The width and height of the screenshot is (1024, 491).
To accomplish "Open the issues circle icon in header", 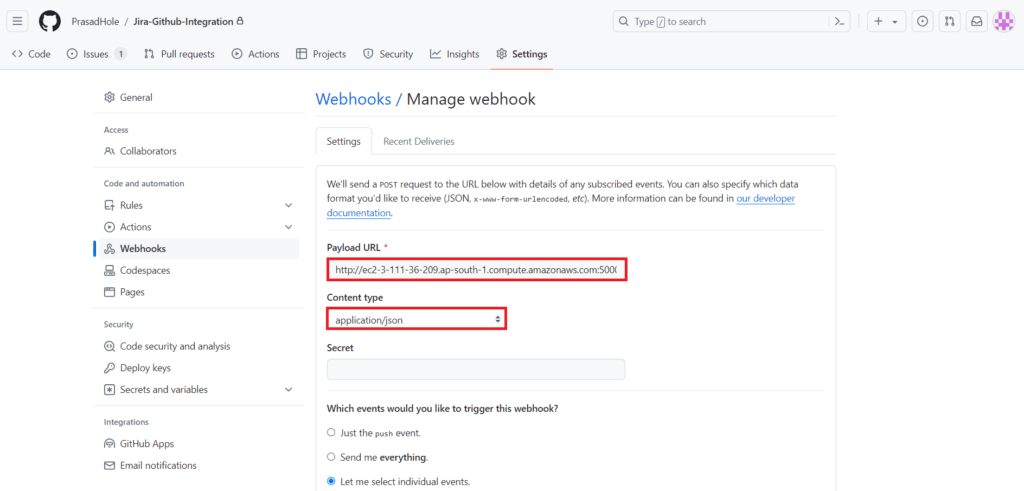I will click(922, 22).
